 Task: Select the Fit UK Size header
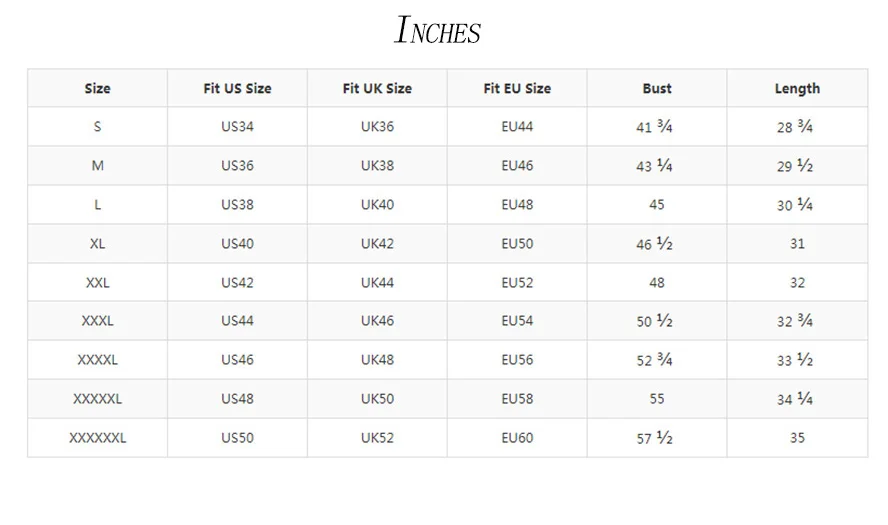(377, 88)
